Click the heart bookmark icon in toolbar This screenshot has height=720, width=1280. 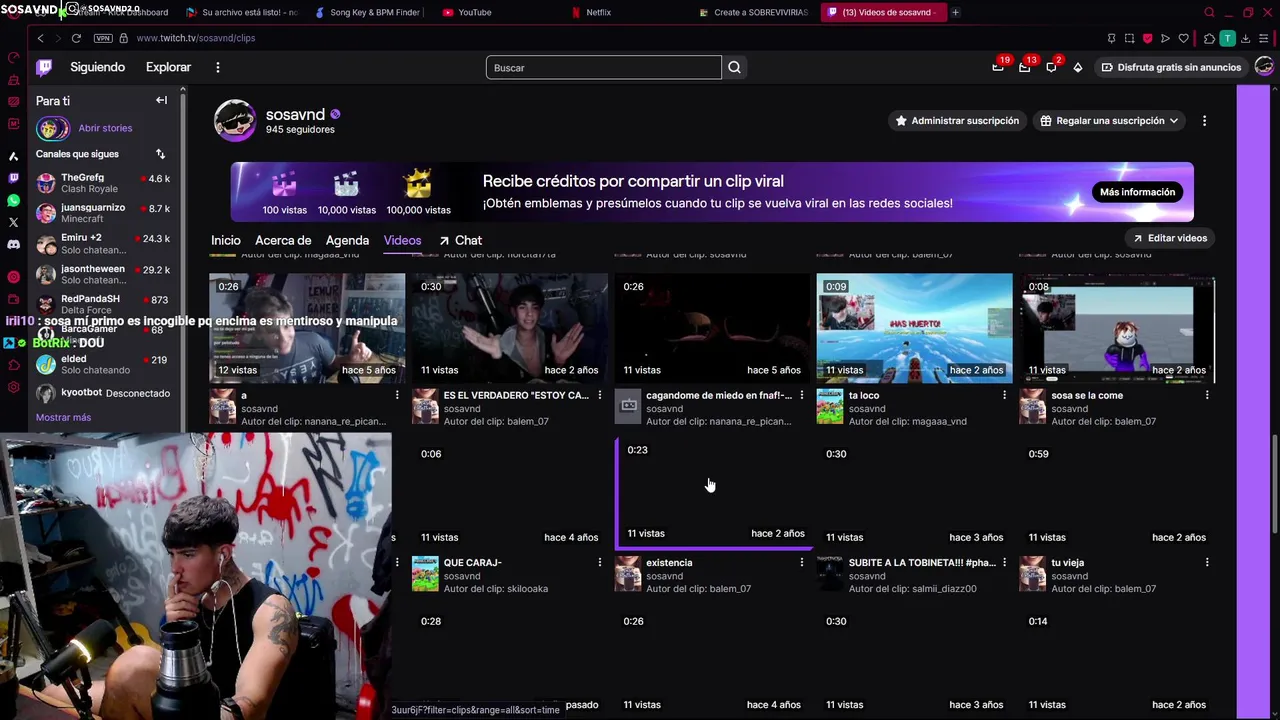tap(1183, 38)
